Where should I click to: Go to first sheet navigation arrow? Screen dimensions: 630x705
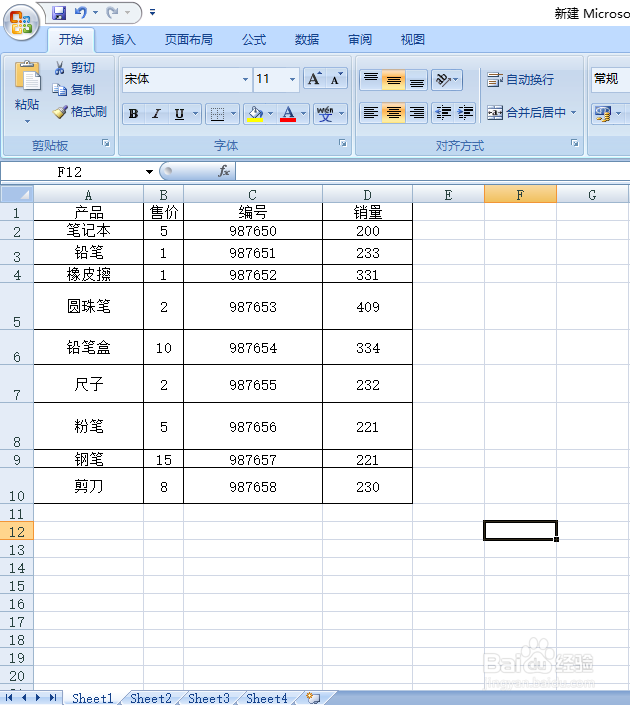point(9,697)
